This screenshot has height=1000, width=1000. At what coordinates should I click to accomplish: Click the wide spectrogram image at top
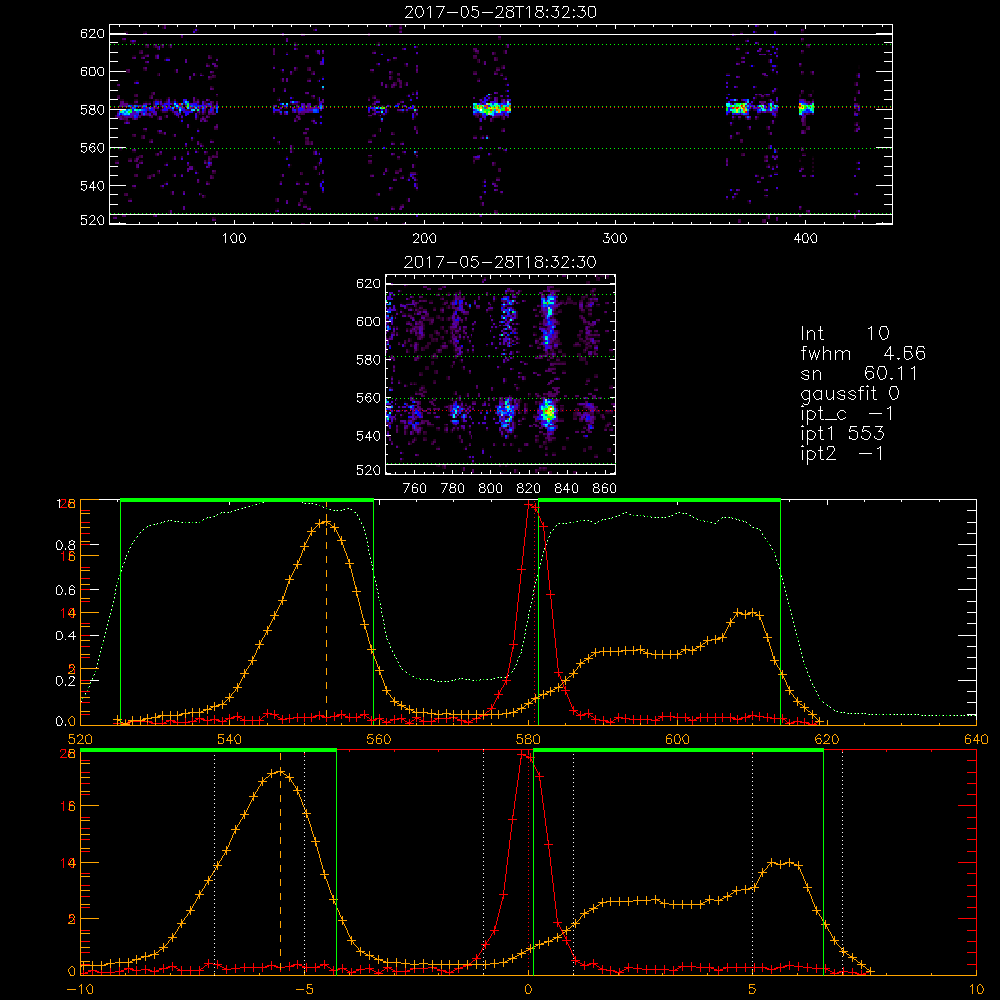click(x=501, y=124)
